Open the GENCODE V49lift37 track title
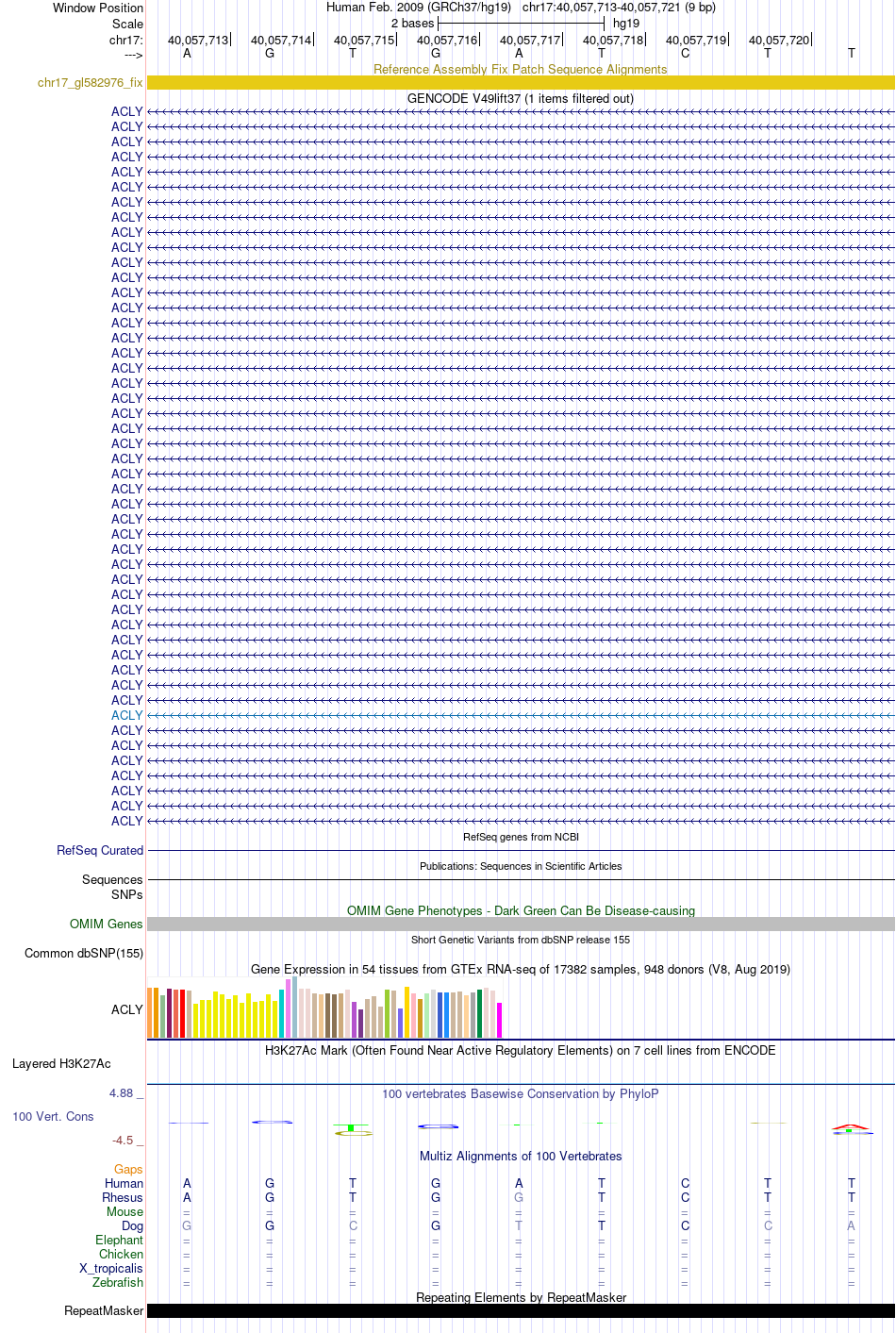The image size is (896, 1333). (x=521, y=98)
